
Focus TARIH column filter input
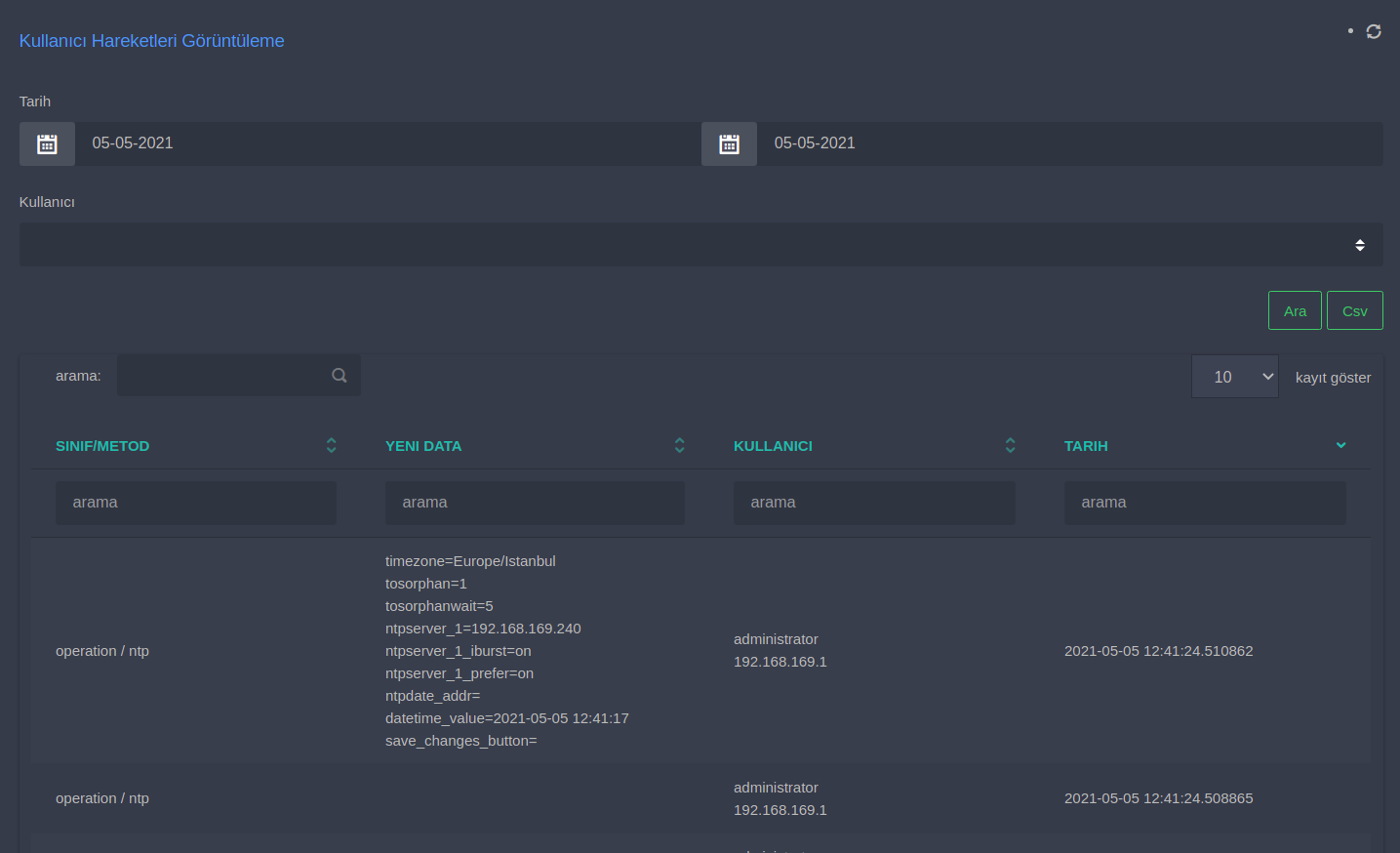[x=1204, y=503]
